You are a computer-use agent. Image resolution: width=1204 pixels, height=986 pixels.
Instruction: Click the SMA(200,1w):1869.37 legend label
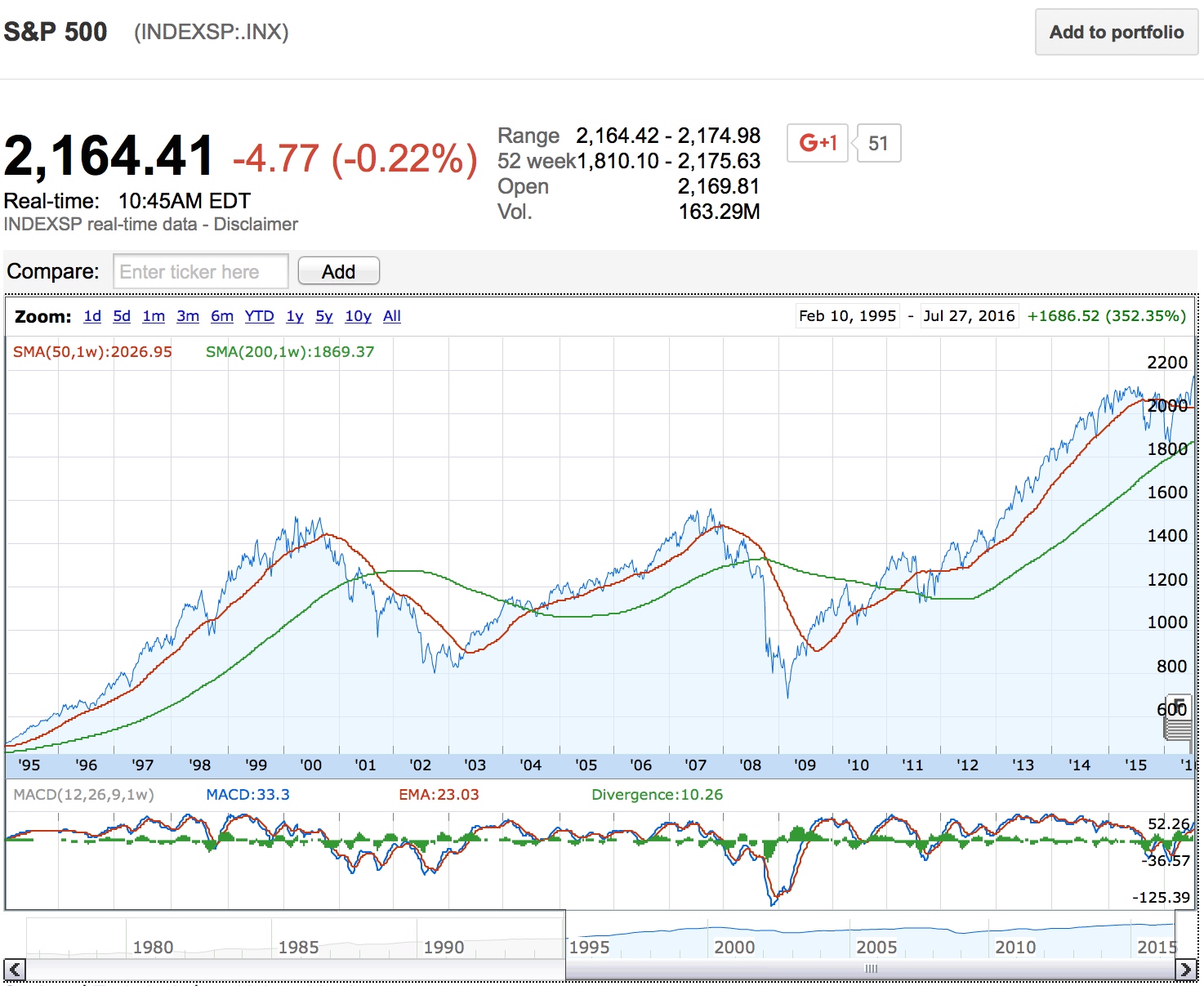[290, 352]
